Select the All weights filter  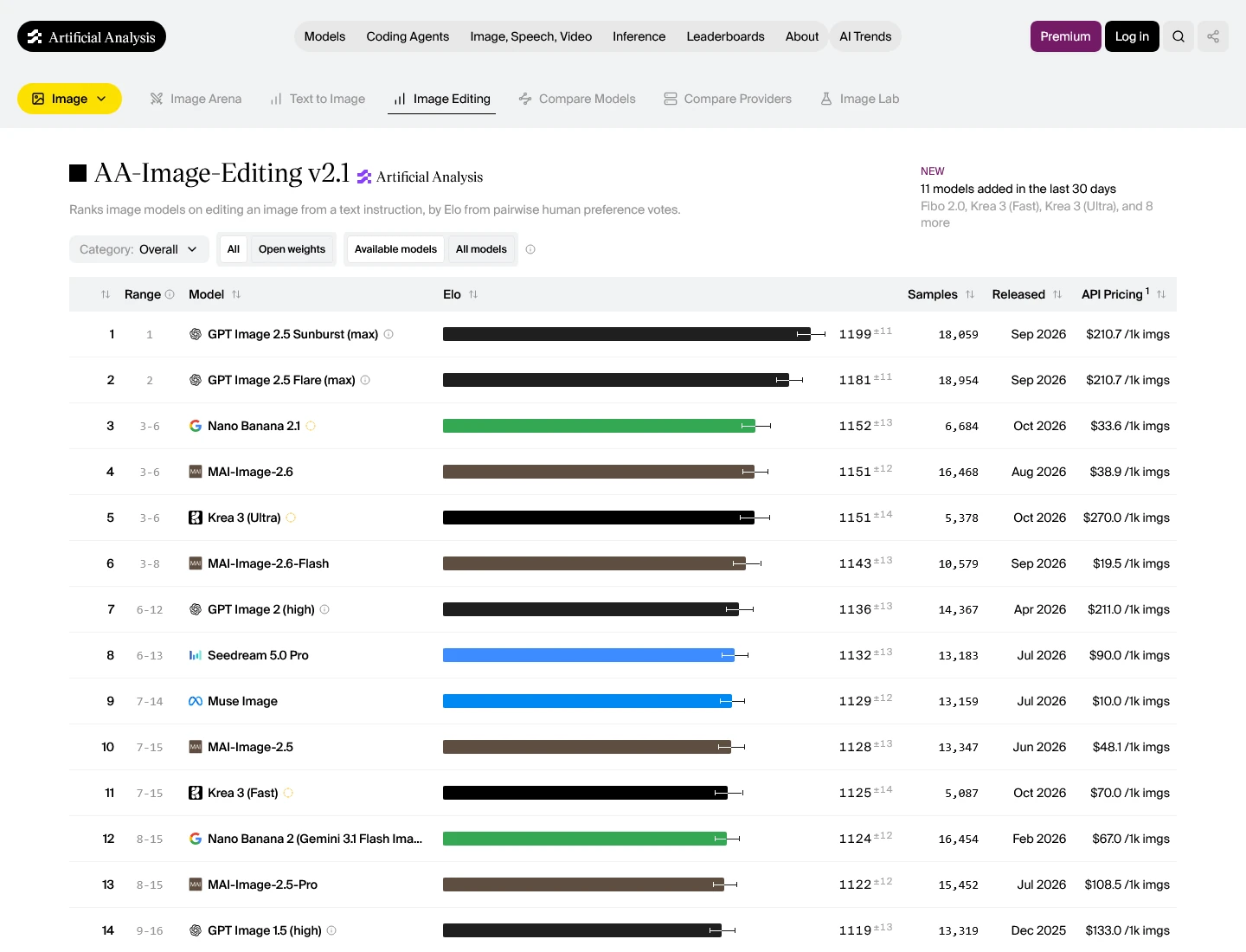coord(234,249)
